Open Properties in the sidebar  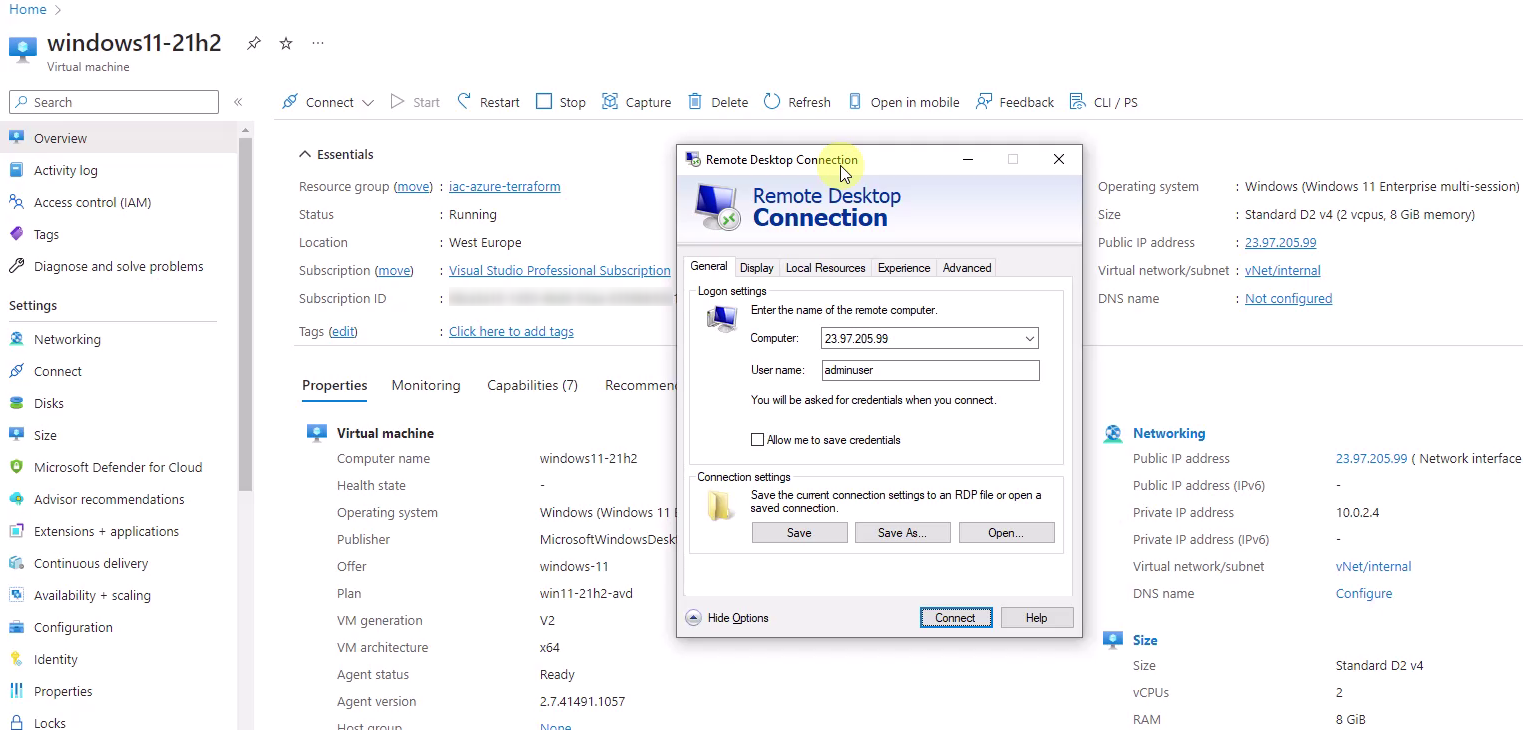[x=118, y=691]
